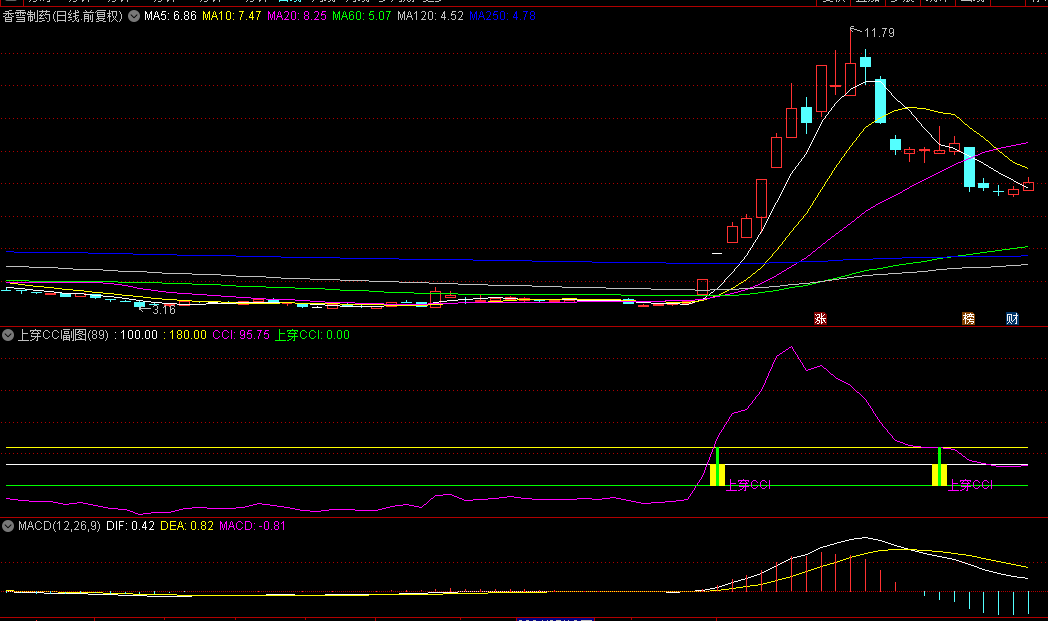
Task: Click the 11.79 high price marker
Action: coord(878,33)
